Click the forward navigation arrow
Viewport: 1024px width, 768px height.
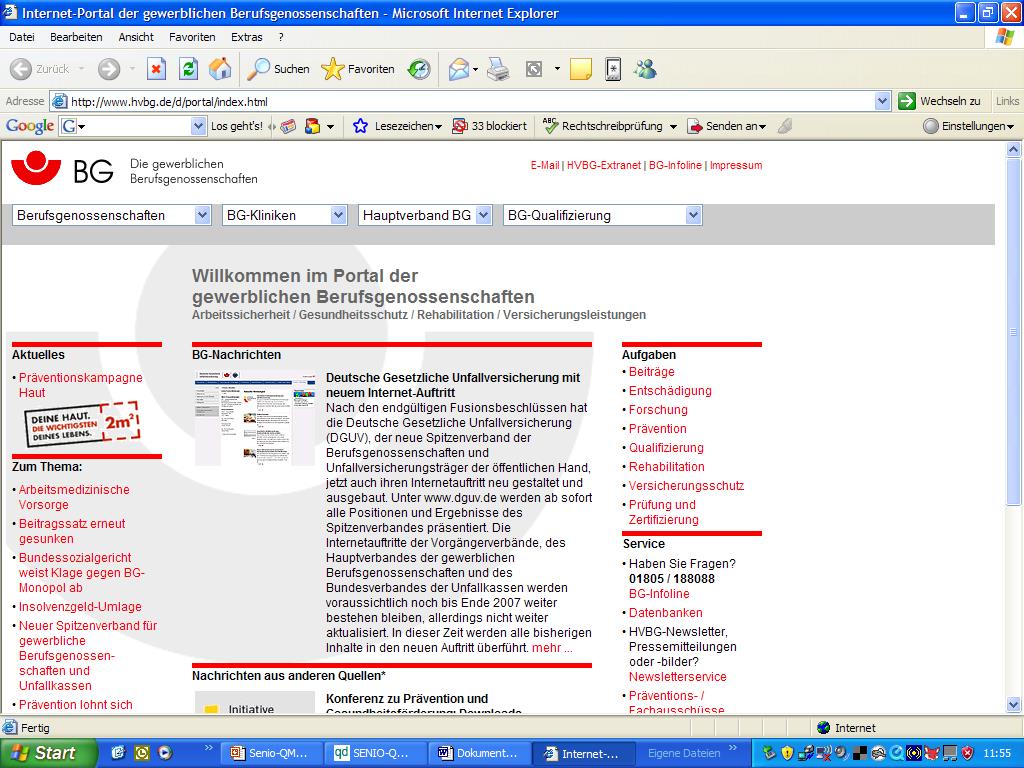pos(109,69)
